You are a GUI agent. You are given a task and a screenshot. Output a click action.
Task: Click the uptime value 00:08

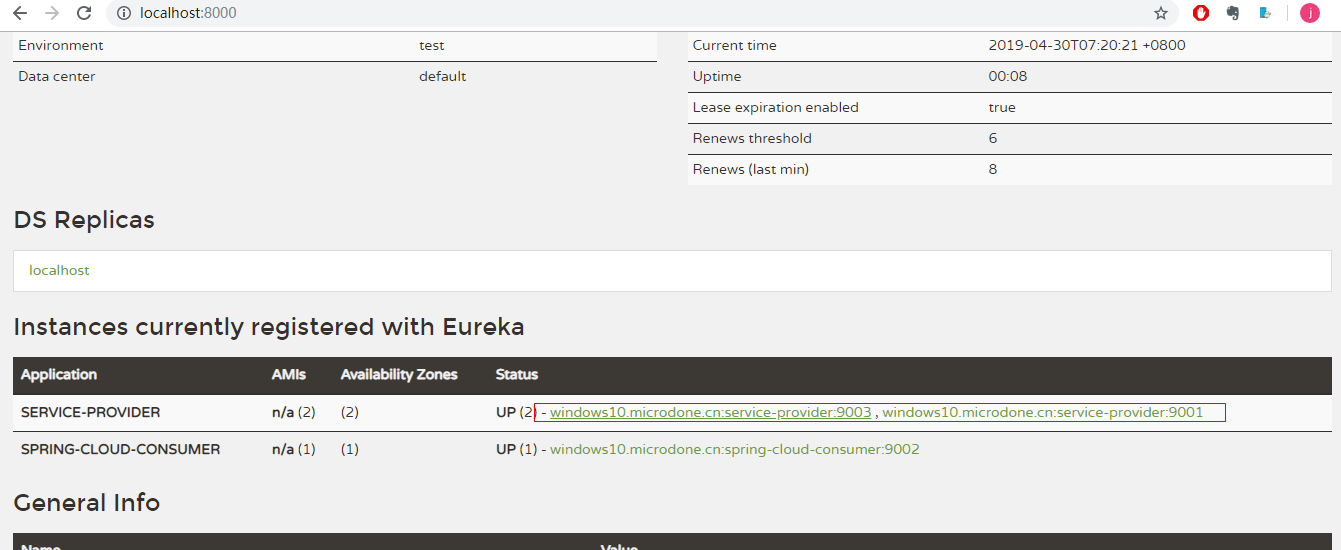click(x=1008, y=76)
